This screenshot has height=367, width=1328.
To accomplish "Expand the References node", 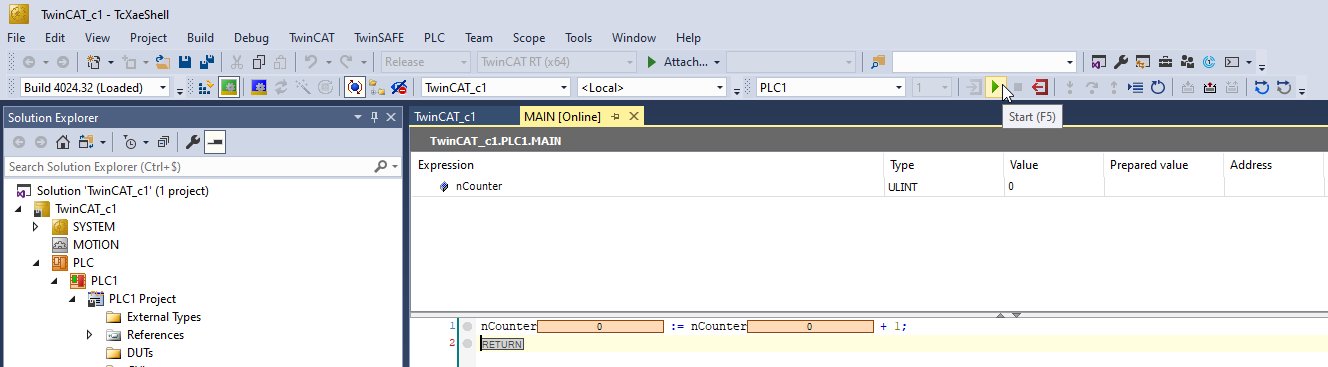I will coord(89,335).
